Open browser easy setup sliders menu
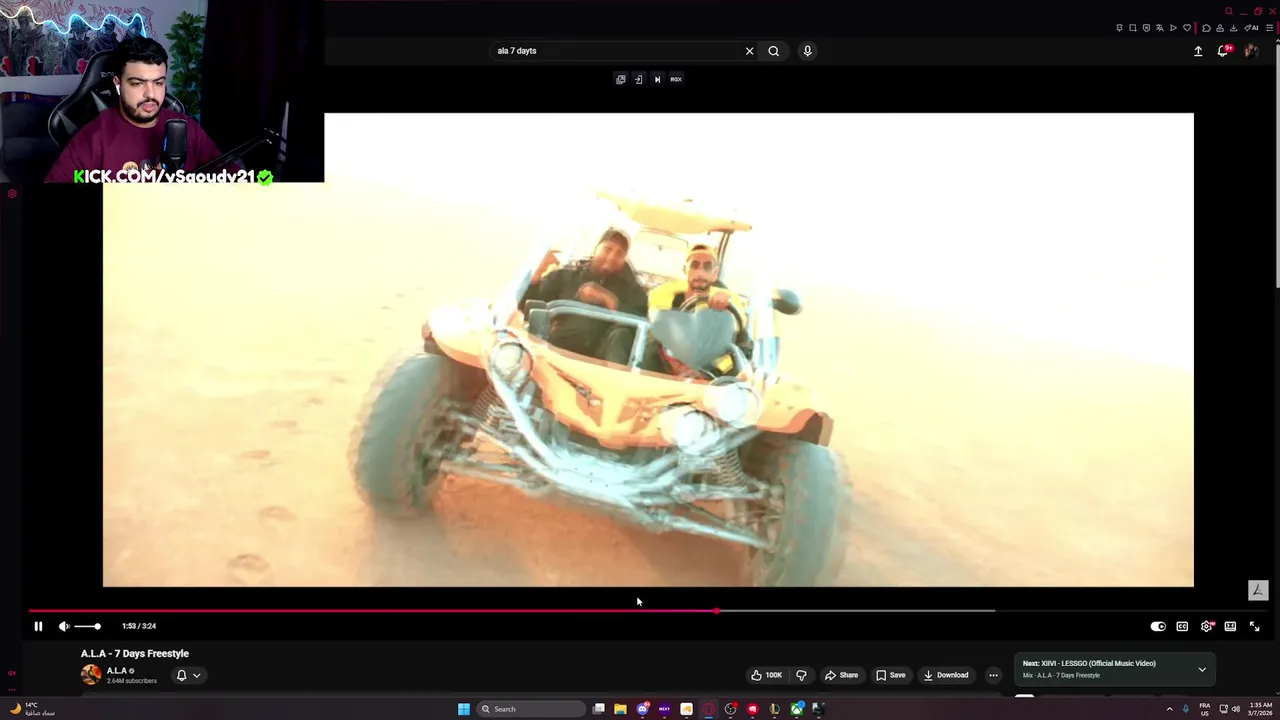The height and width of the screenshot is (720, 1280). [1269, 28]
